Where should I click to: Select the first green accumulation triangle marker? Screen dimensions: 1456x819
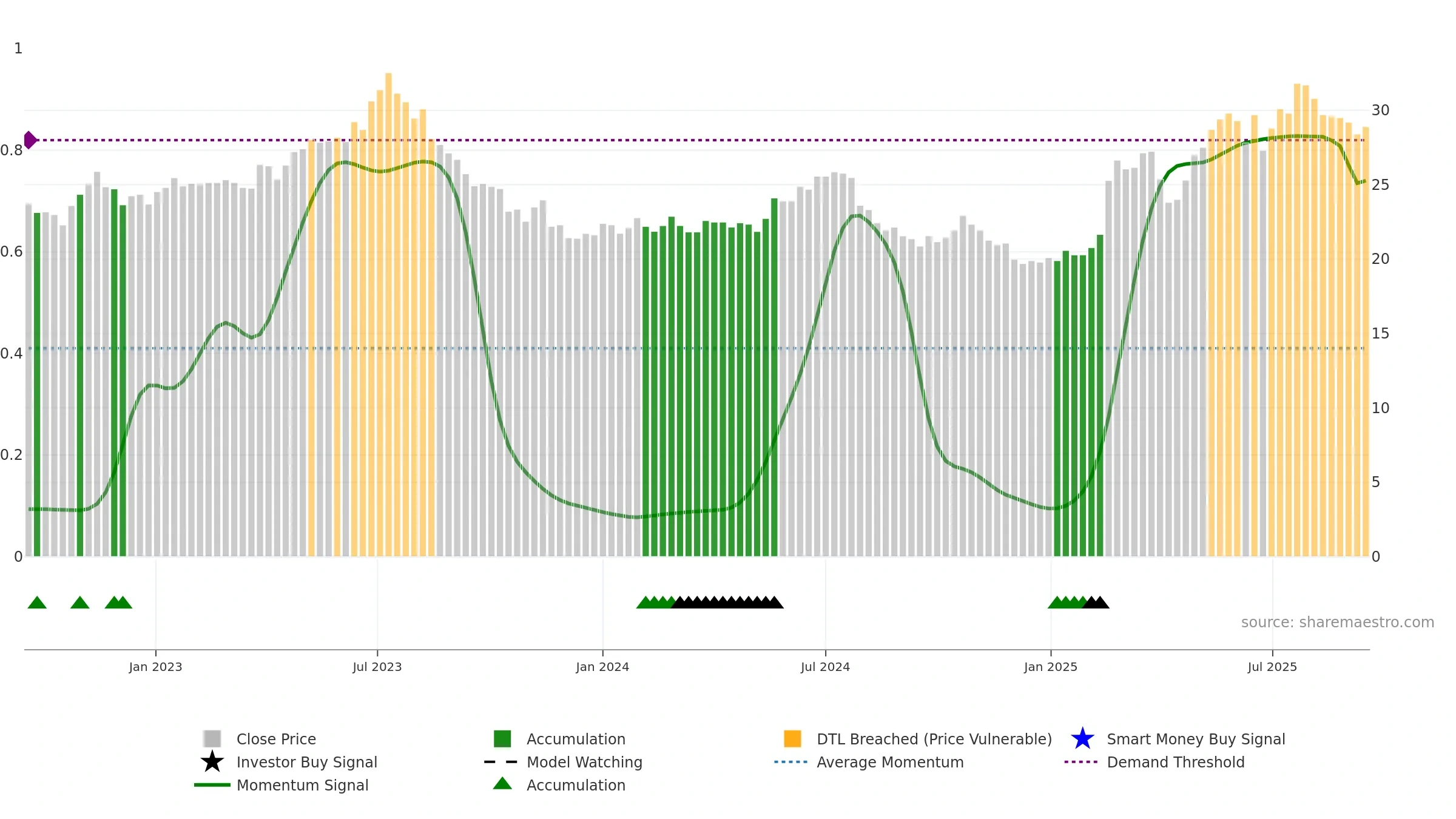37,602
